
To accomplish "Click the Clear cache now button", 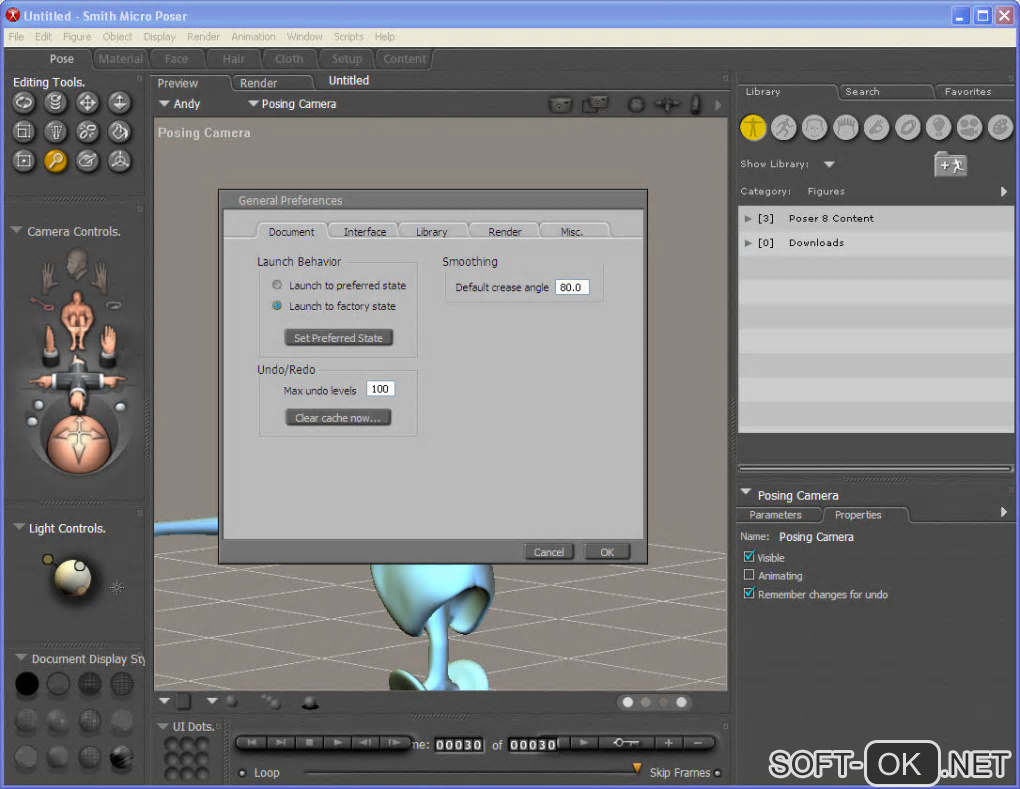I will pos(338,418).
